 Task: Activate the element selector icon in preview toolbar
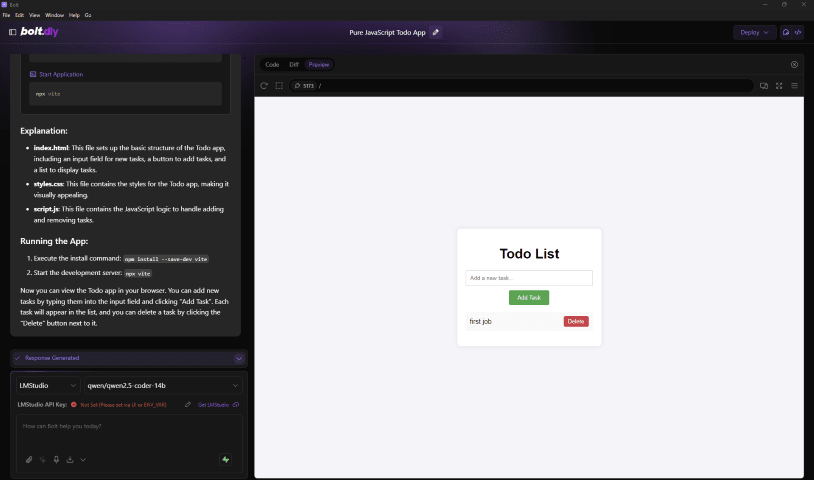point(279,86)
